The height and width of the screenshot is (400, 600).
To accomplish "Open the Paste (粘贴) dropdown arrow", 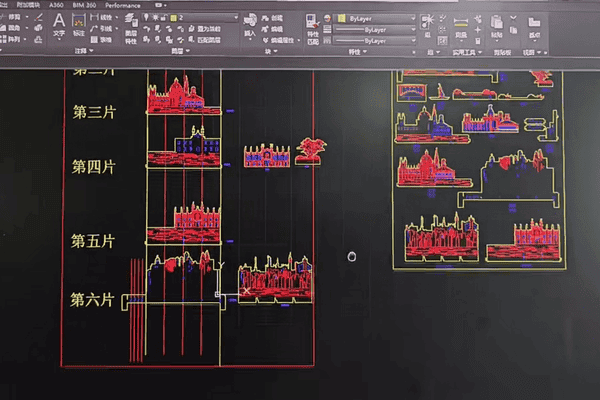I will point(496,40).
